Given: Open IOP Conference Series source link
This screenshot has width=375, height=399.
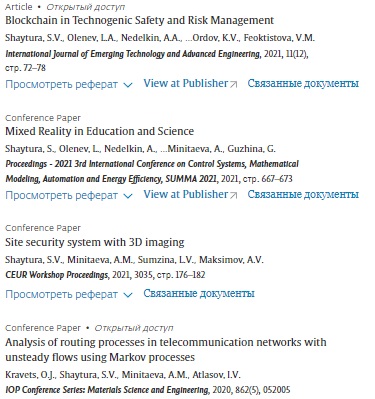Looking at the screenshot, I should [107, 390].
